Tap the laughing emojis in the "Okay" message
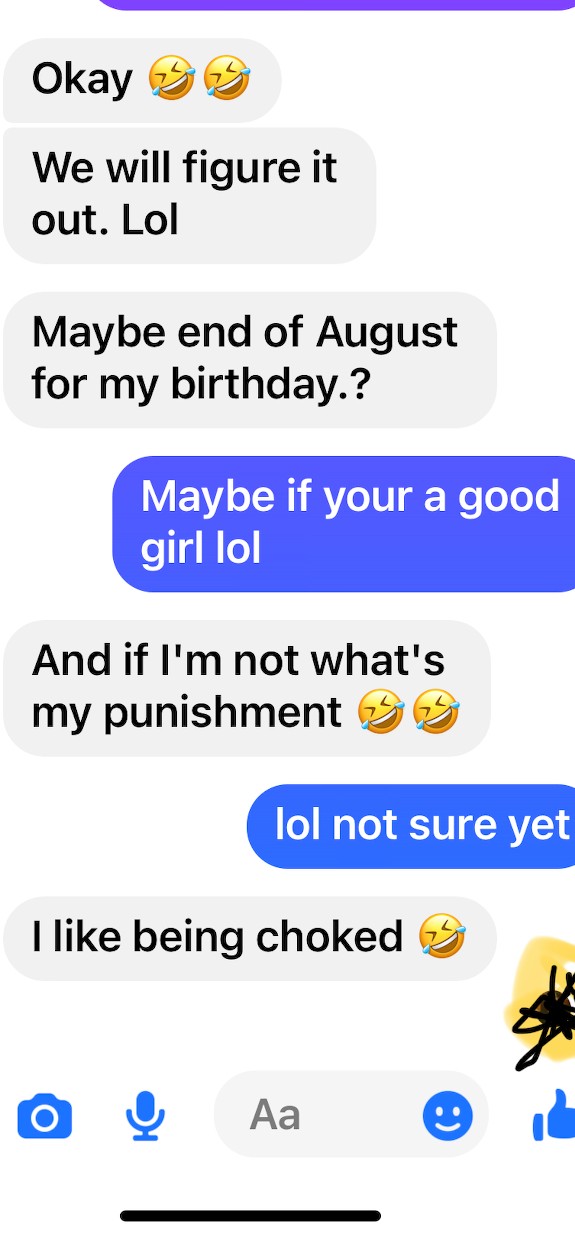Viewport: 575px width, 1240px height. (199, 79)
